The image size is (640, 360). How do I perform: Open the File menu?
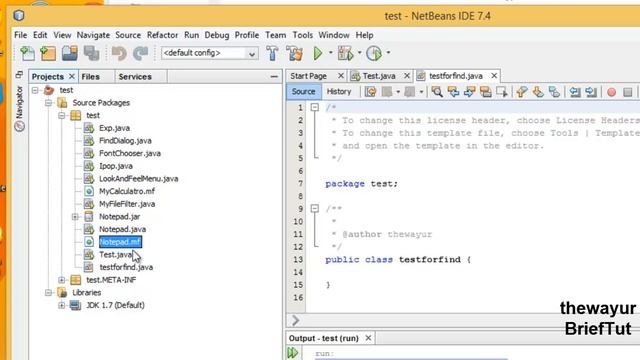point(20,35)
